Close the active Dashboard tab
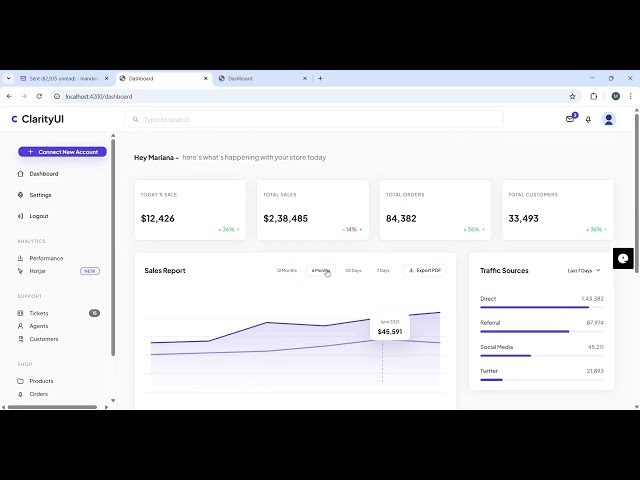The image size is (640, 480). point(206,78)
